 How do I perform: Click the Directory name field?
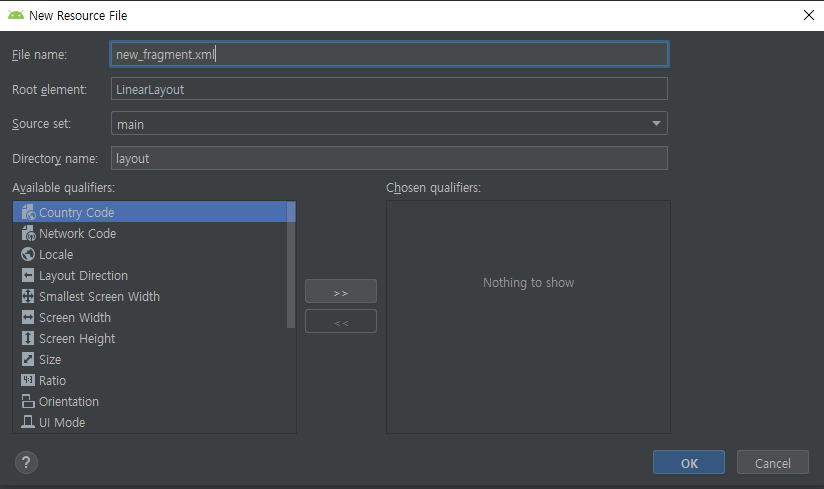coord(389,158)
